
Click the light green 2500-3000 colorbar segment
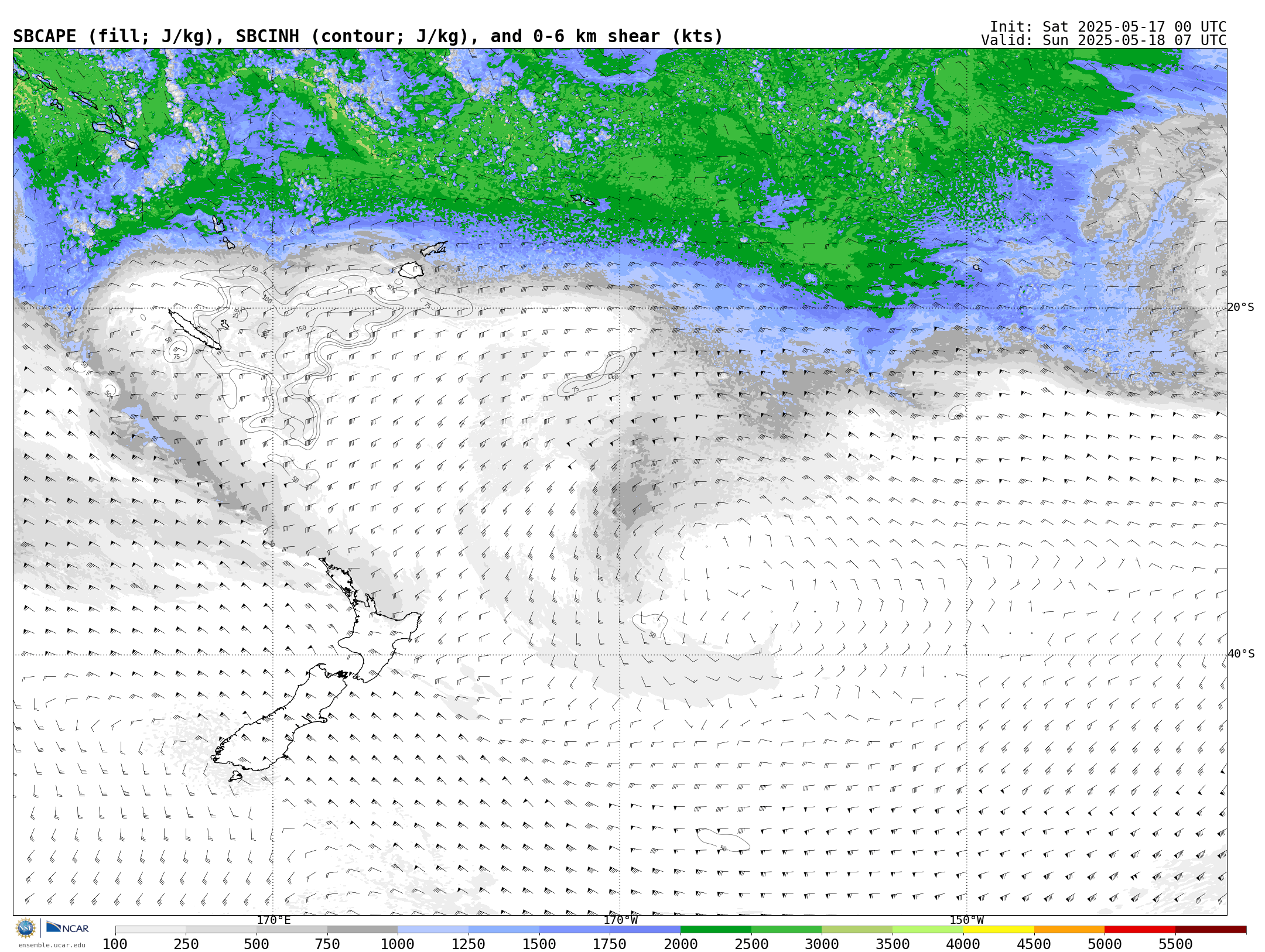pos(787,929)
